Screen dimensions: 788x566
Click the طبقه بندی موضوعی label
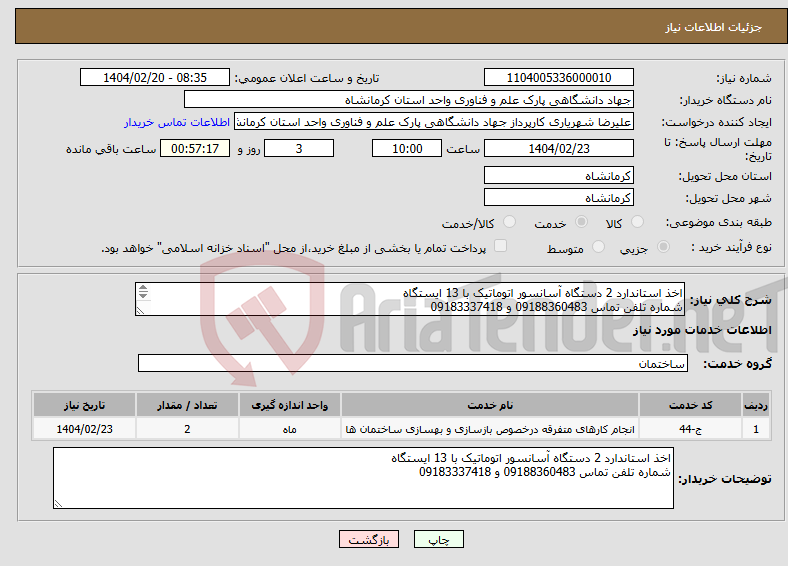[719, 222]
